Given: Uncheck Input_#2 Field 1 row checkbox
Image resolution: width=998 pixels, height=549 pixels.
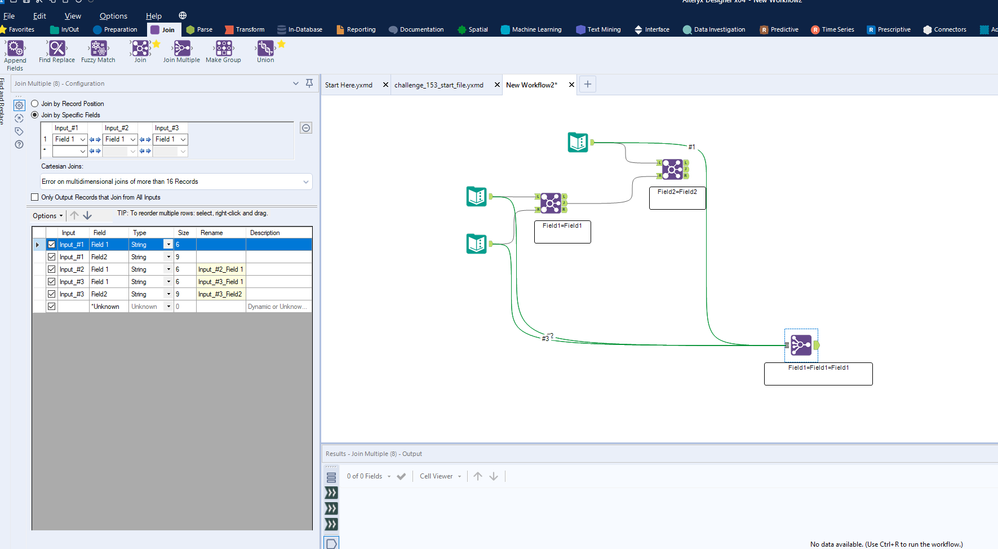Looking at the screenshot, I should click(x=52, y=269).
